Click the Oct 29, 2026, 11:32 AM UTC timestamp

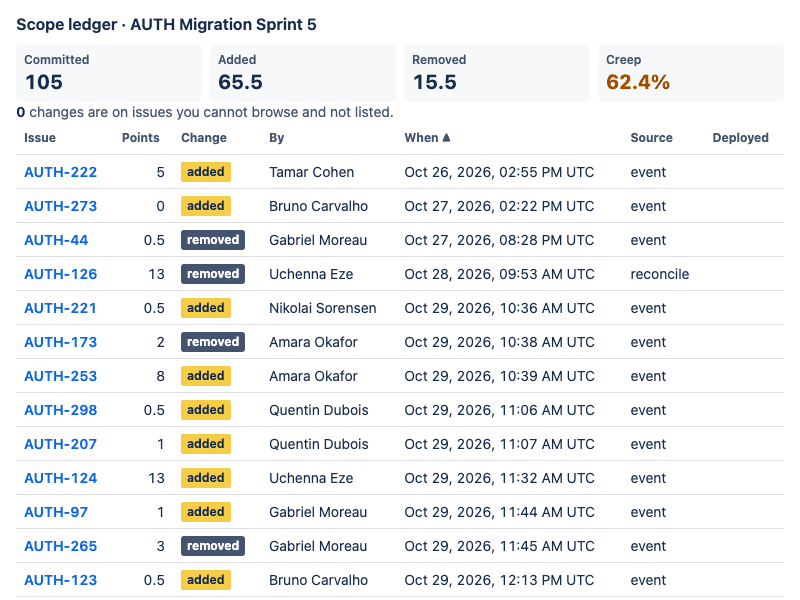[499, 478]
